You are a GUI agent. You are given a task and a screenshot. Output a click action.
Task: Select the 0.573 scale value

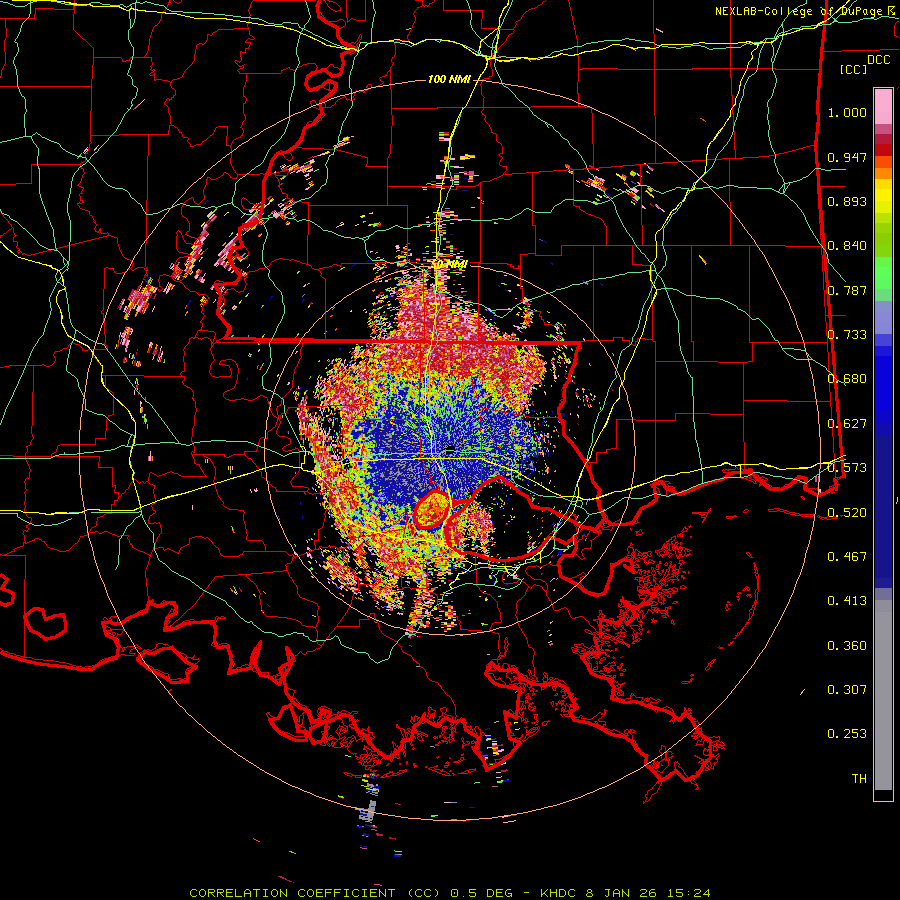pyautogui.click(x=847, y=468)
